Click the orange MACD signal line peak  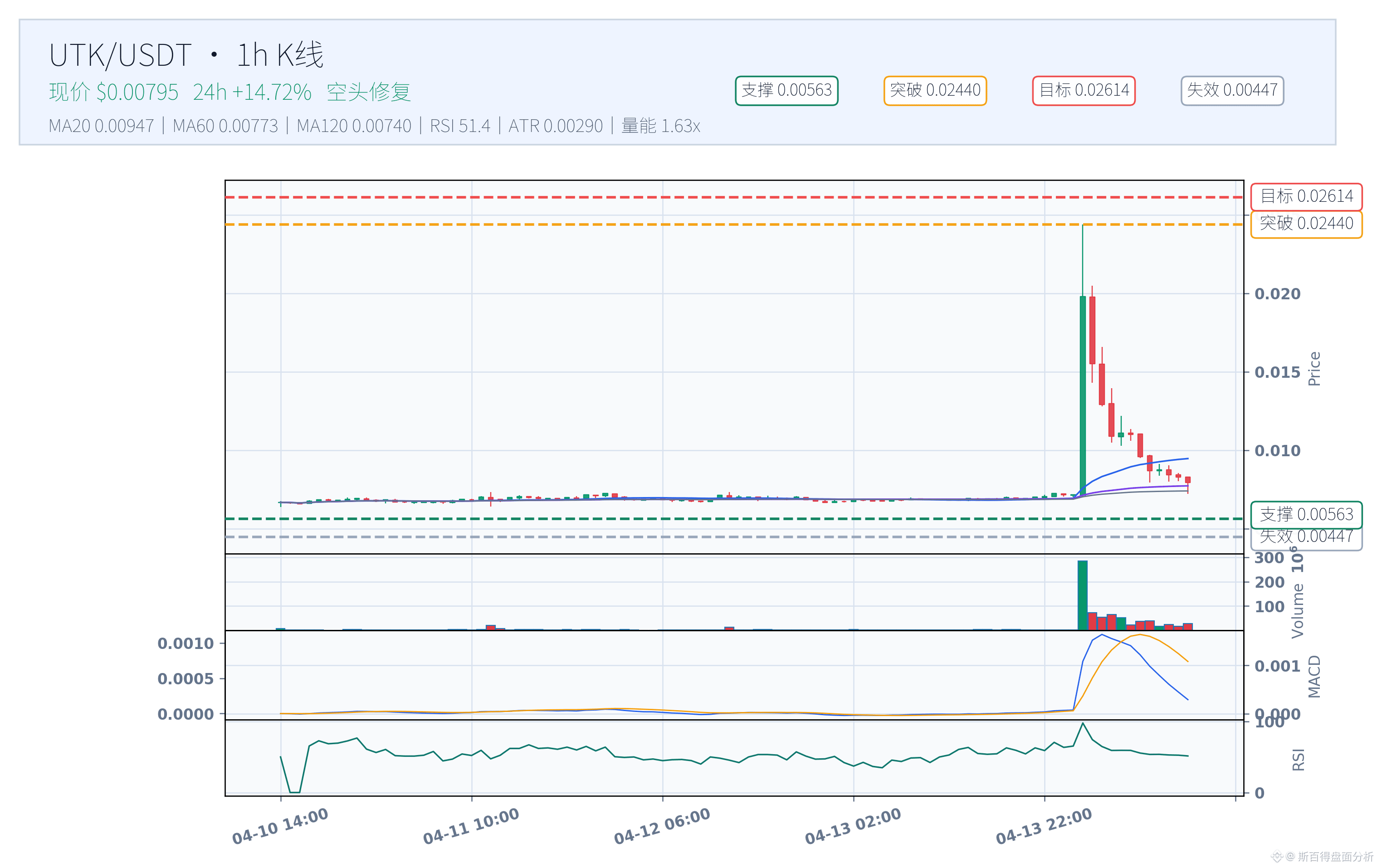[x=1140, y=635]
